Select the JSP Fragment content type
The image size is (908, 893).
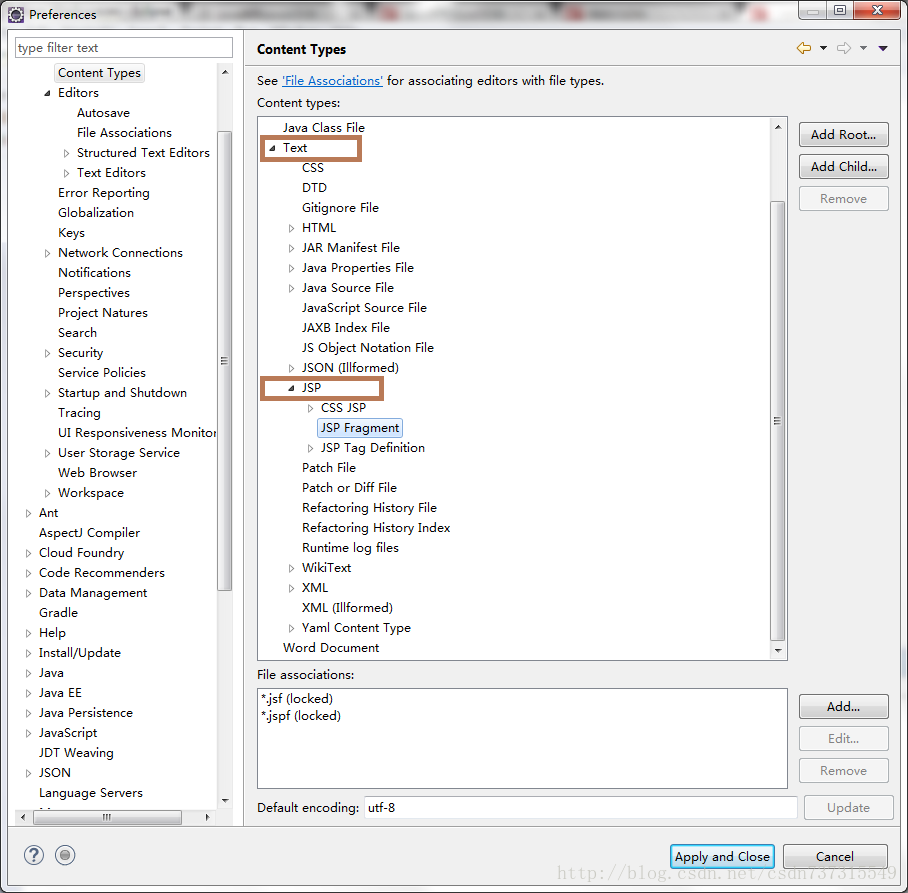[360, 428]
